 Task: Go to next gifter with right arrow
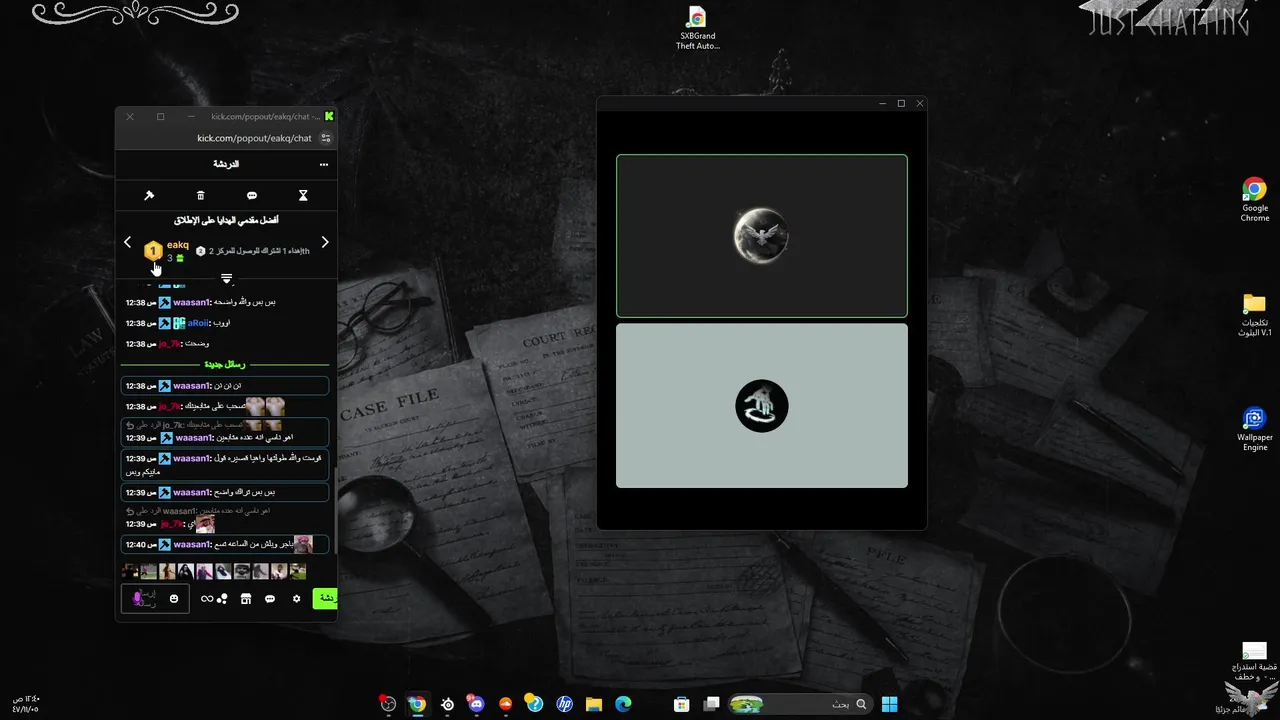pos(325,242)
